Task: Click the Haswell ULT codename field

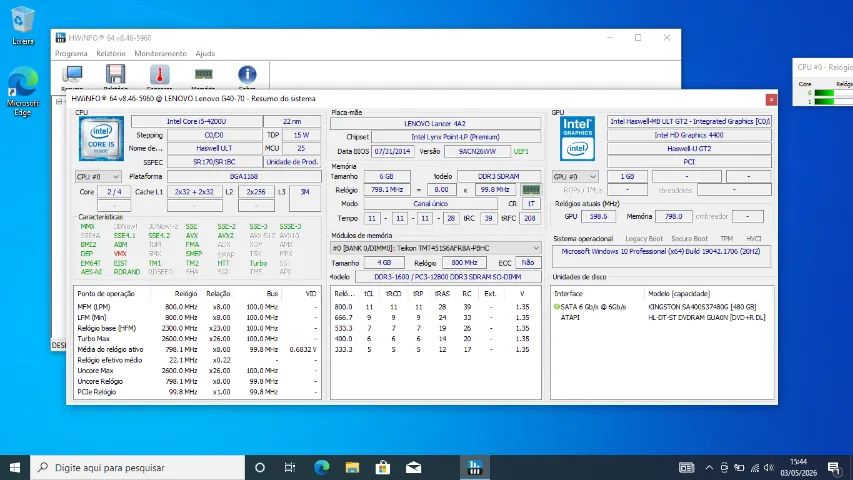Action: point(214,148)
